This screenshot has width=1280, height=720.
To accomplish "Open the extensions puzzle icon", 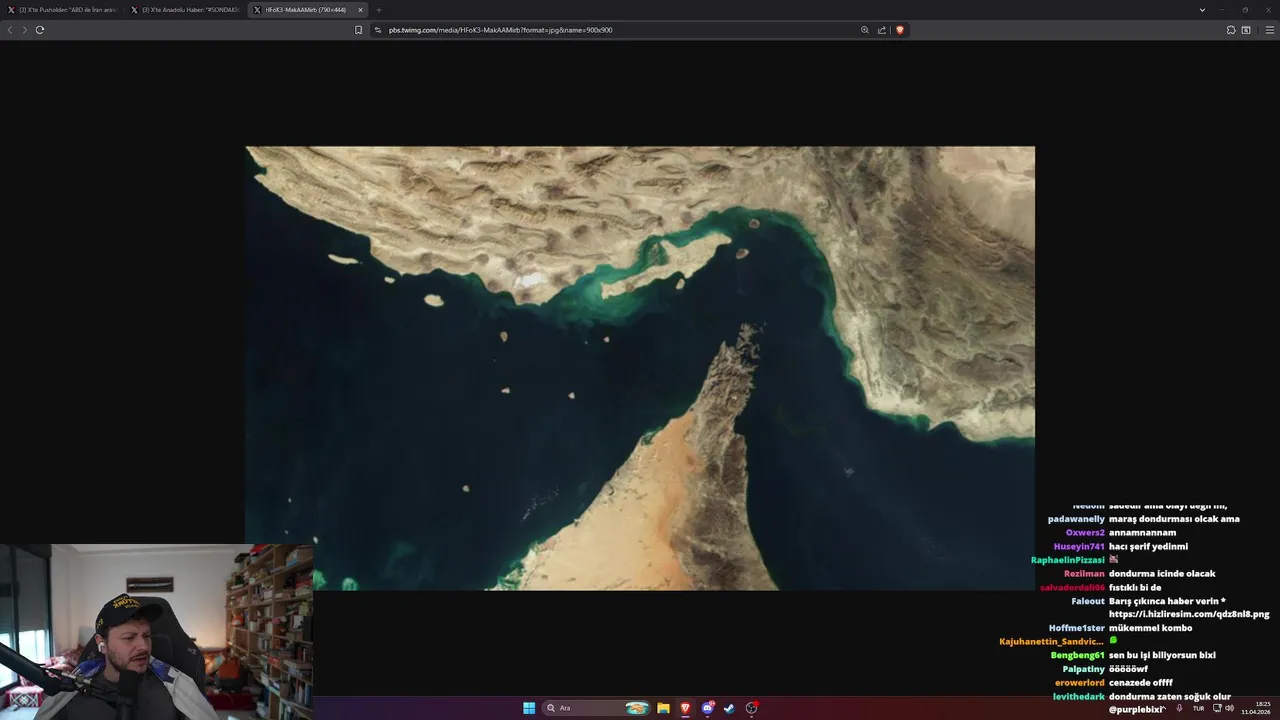I will click(x=1231, y=30).
